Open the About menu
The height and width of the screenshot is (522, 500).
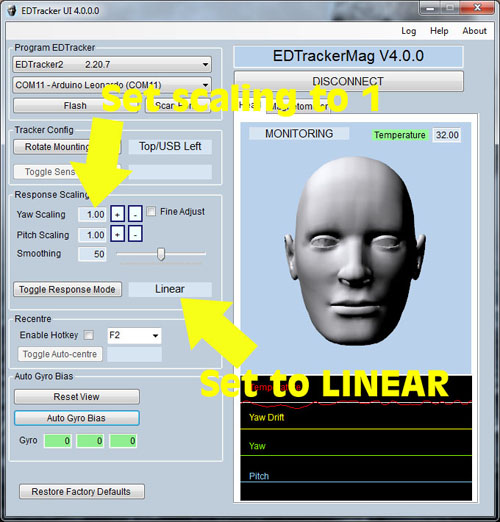(474, 31)
